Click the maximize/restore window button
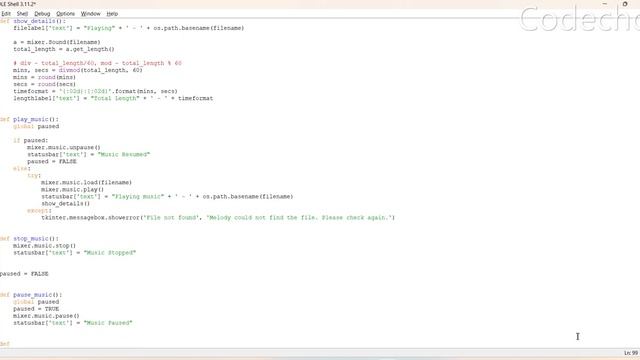This screenshot has height=360, width=640. point(625,4)
